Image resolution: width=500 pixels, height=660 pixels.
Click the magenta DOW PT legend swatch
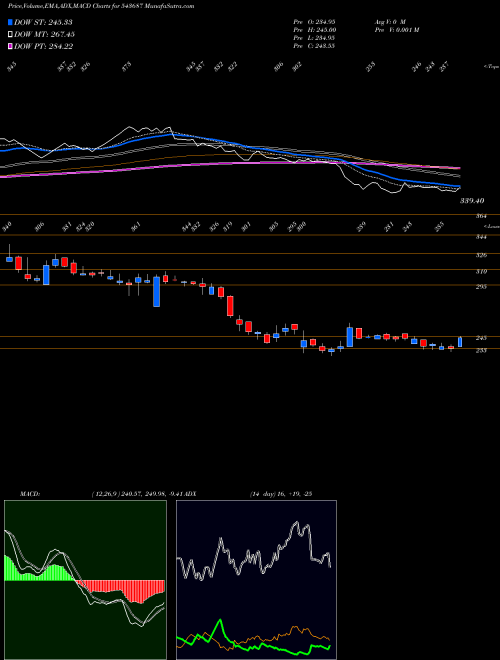click(11, 47)
